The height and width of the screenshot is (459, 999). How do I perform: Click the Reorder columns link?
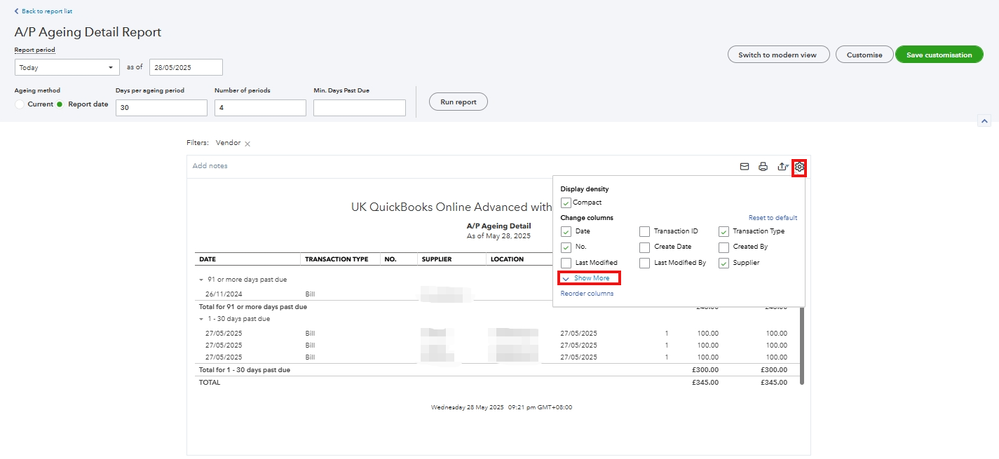[587, 293]
